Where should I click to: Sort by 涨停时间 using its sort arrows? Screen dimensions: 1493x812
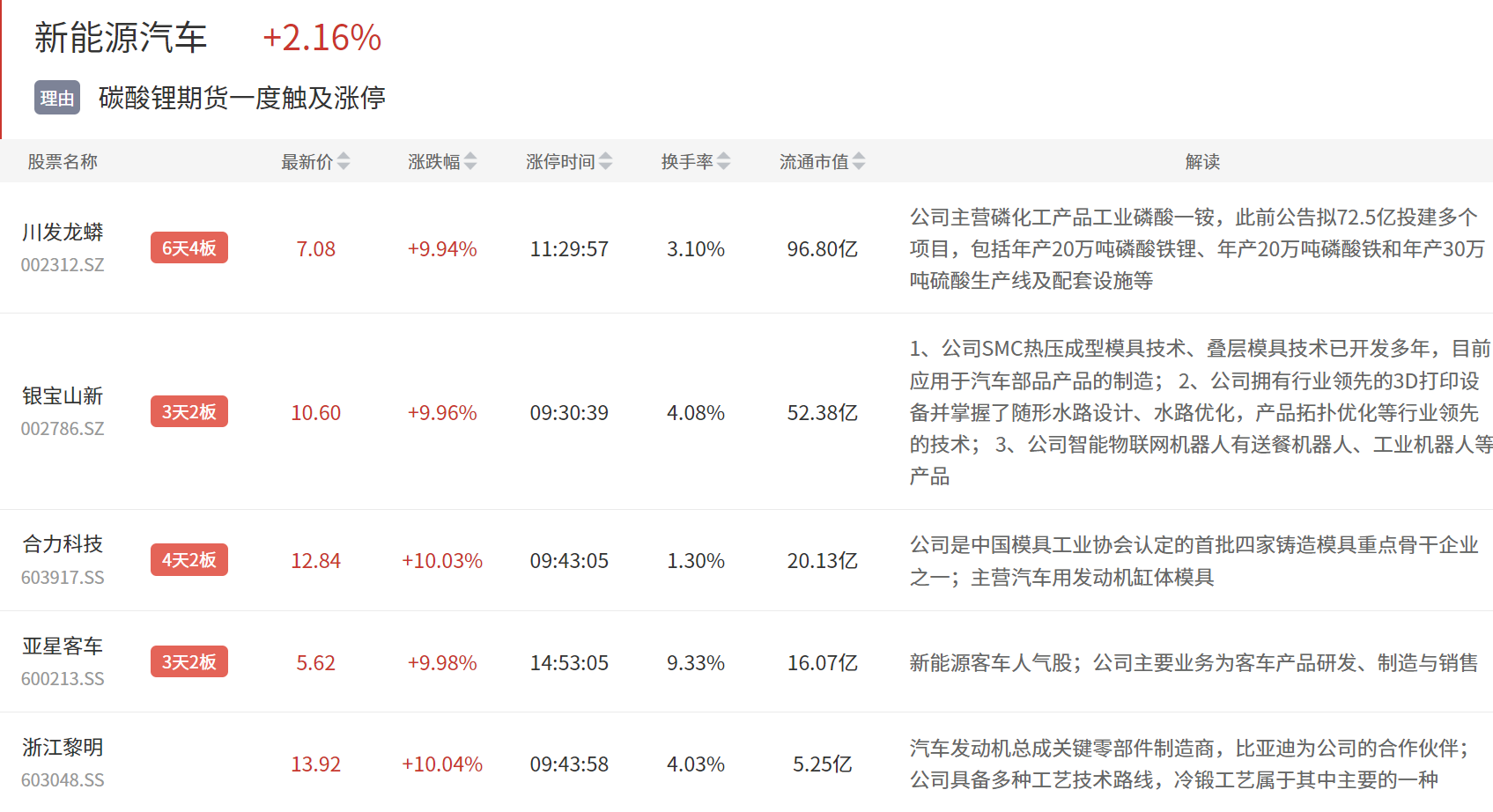click(605, 161)
